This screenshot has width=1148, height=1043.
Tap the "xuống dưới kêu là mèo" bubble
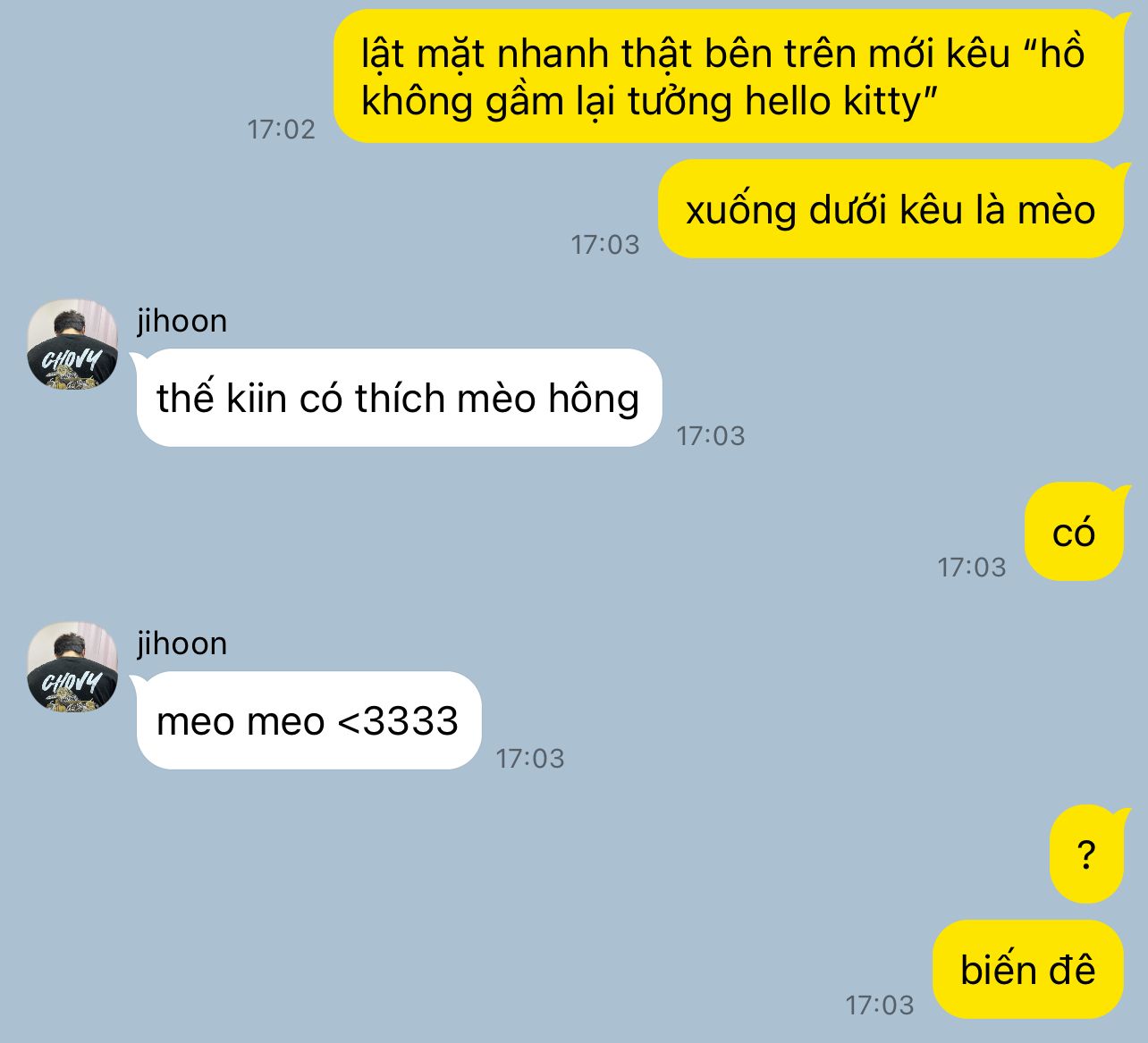(891, 209)
